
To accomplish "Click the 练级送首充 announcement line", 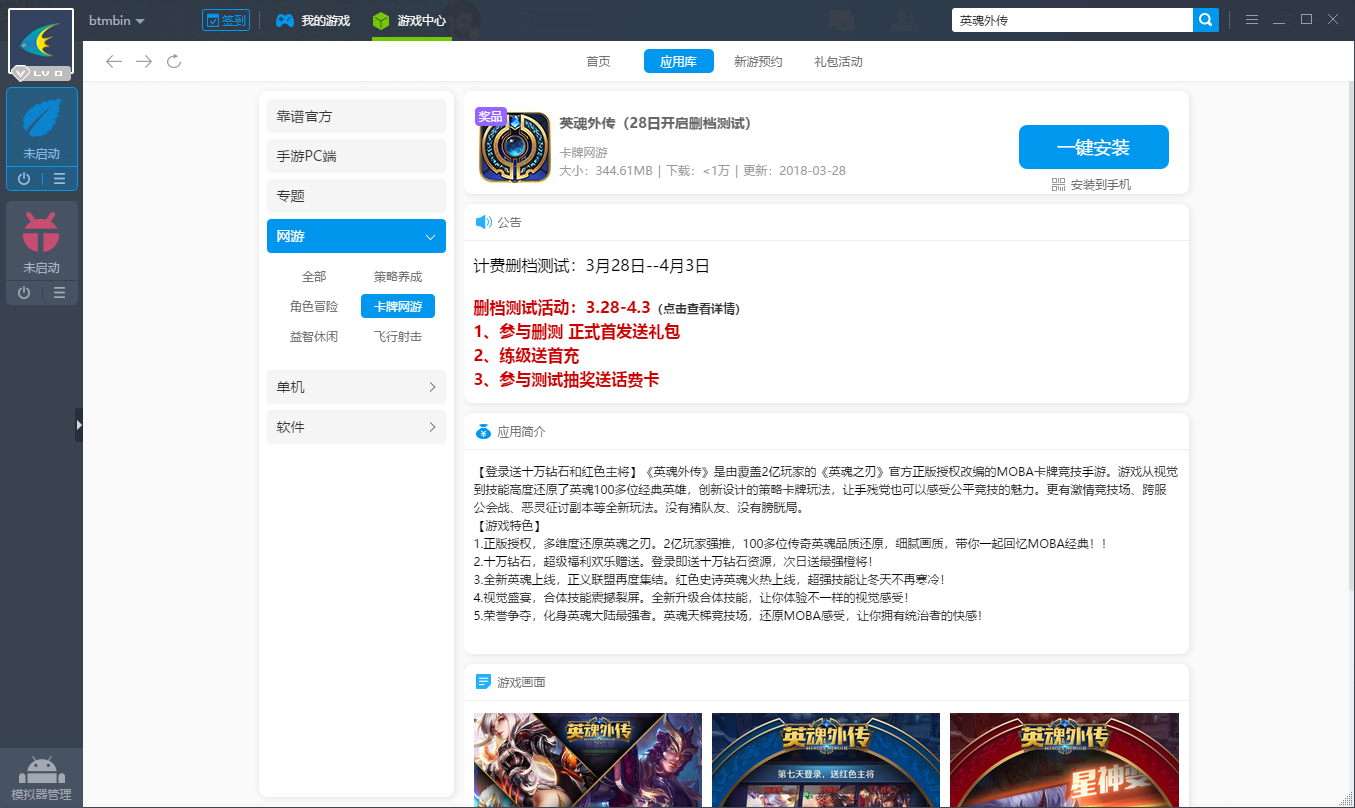I will (526, 355).
